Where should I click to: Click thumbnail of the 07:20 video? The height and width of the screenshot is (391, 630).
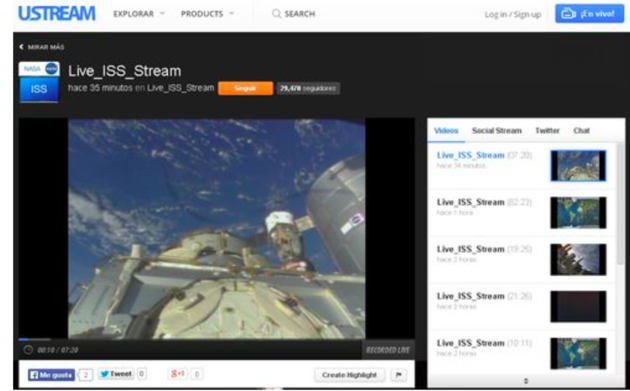point(578,166)
